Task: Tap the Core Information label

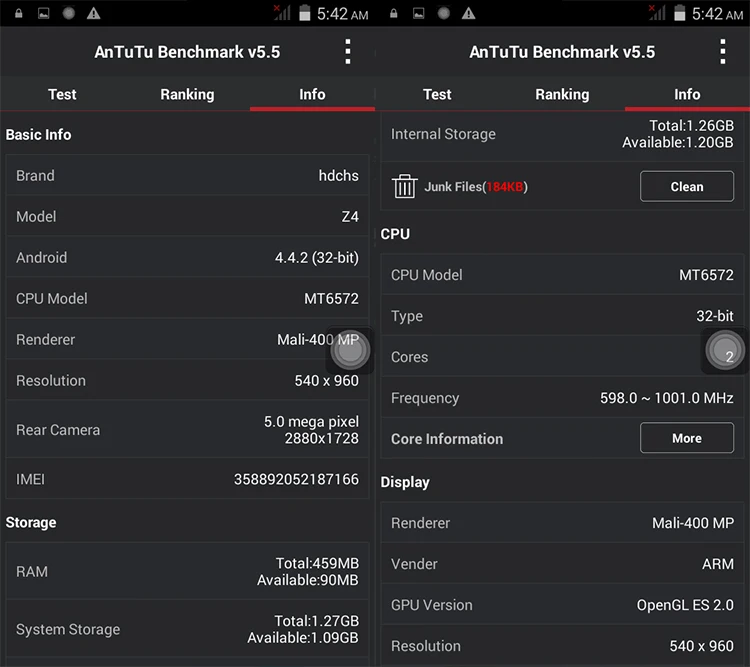Action: pos(447,439)
